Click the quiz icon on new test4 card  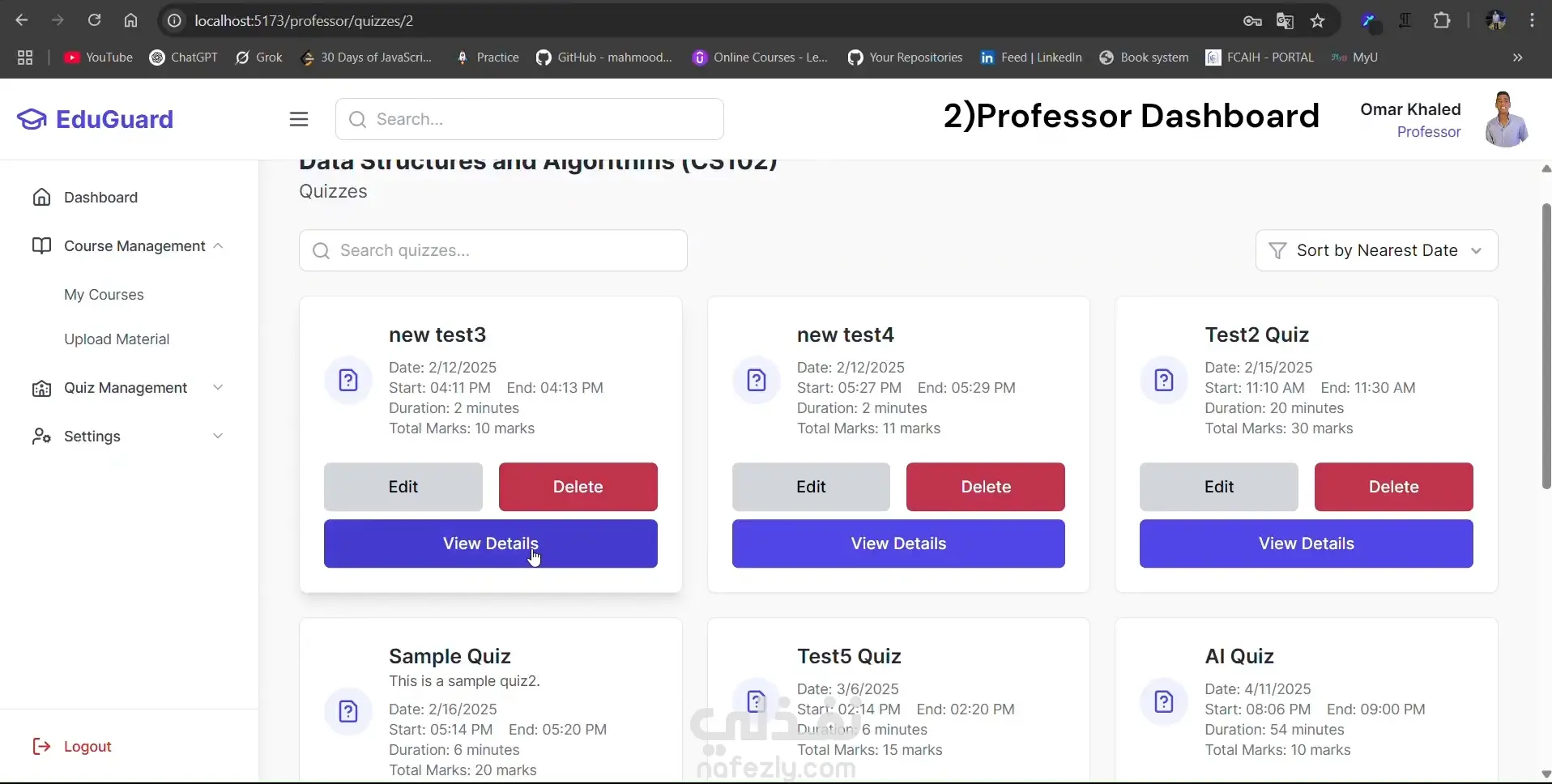757,380
